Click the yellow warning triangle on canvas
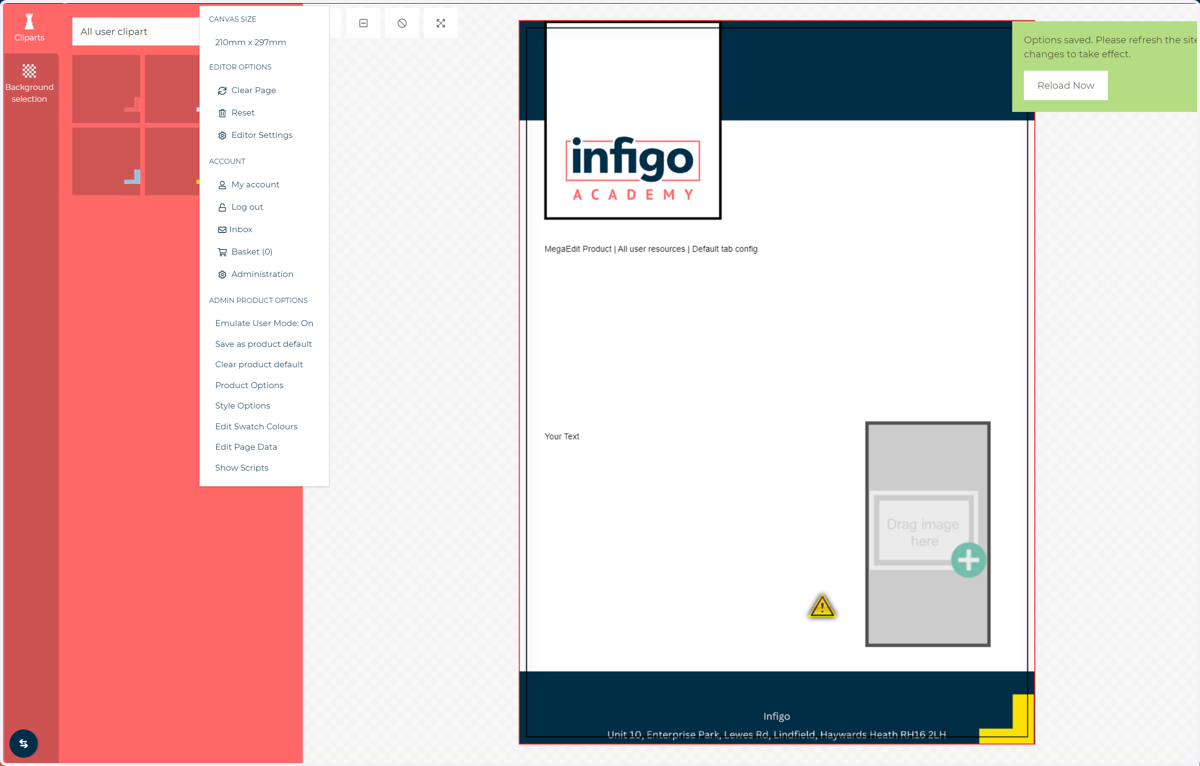 (822, 606)
